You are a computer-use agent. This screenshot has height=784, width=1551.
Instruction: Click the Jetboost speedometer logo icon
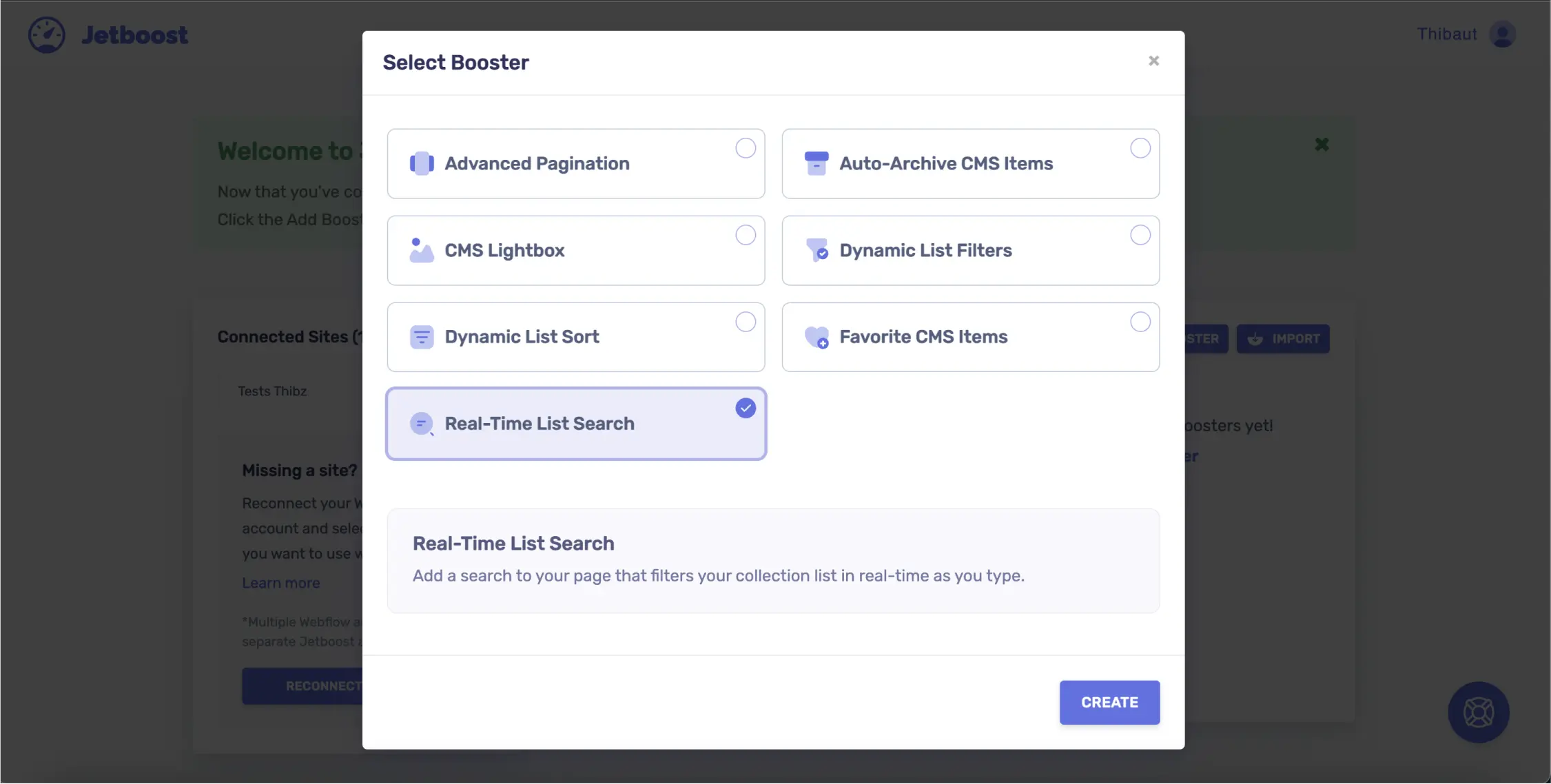pyautogui.click(x=47, y=34)
